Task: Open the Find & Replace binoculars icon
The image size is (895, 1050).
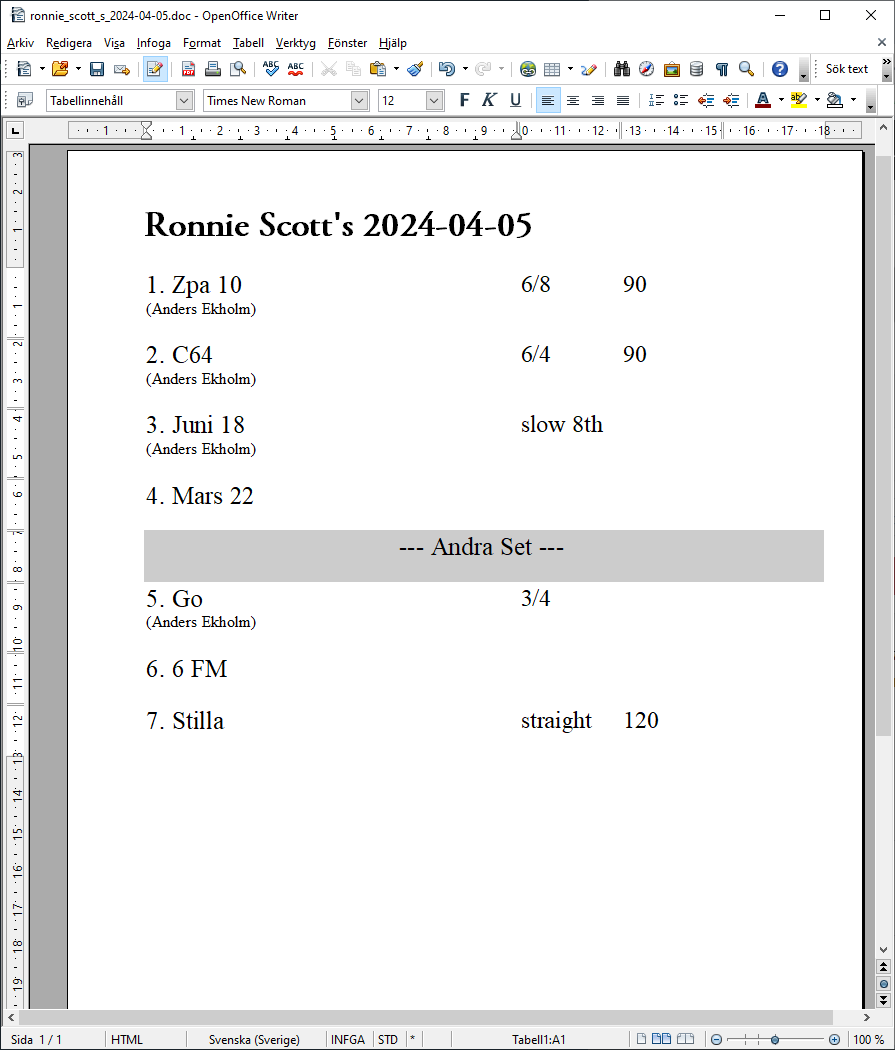Action: point(621,69)
